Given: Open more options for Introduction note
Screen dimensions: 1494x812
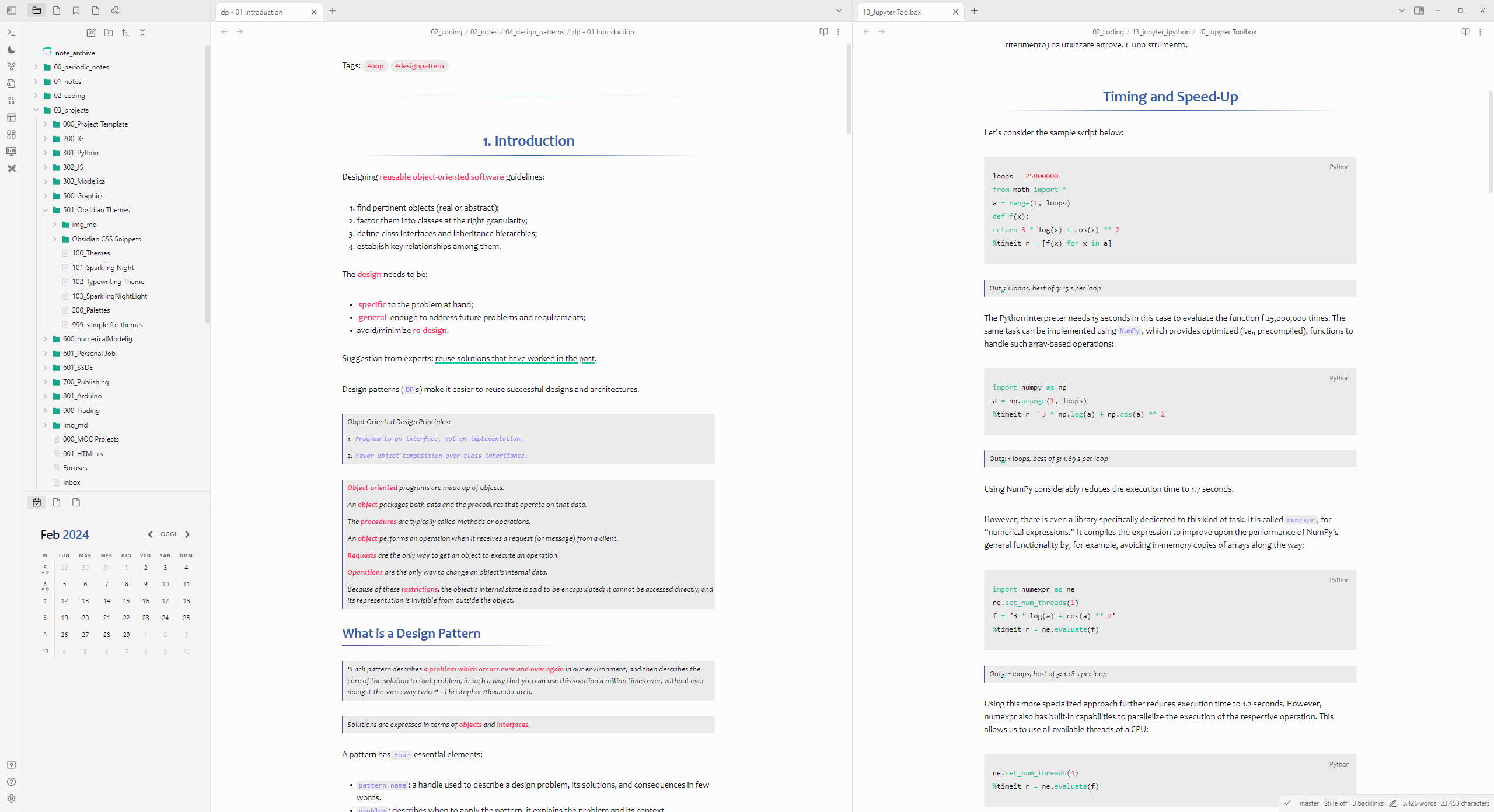Looking at the screenshot, I should [x=838, y=32].
